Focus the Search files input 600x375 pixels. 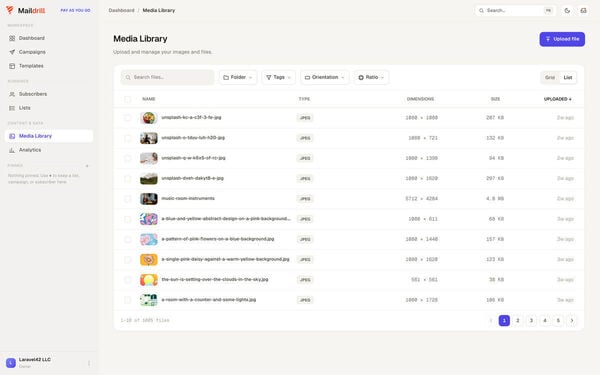[x=167, y=77]
